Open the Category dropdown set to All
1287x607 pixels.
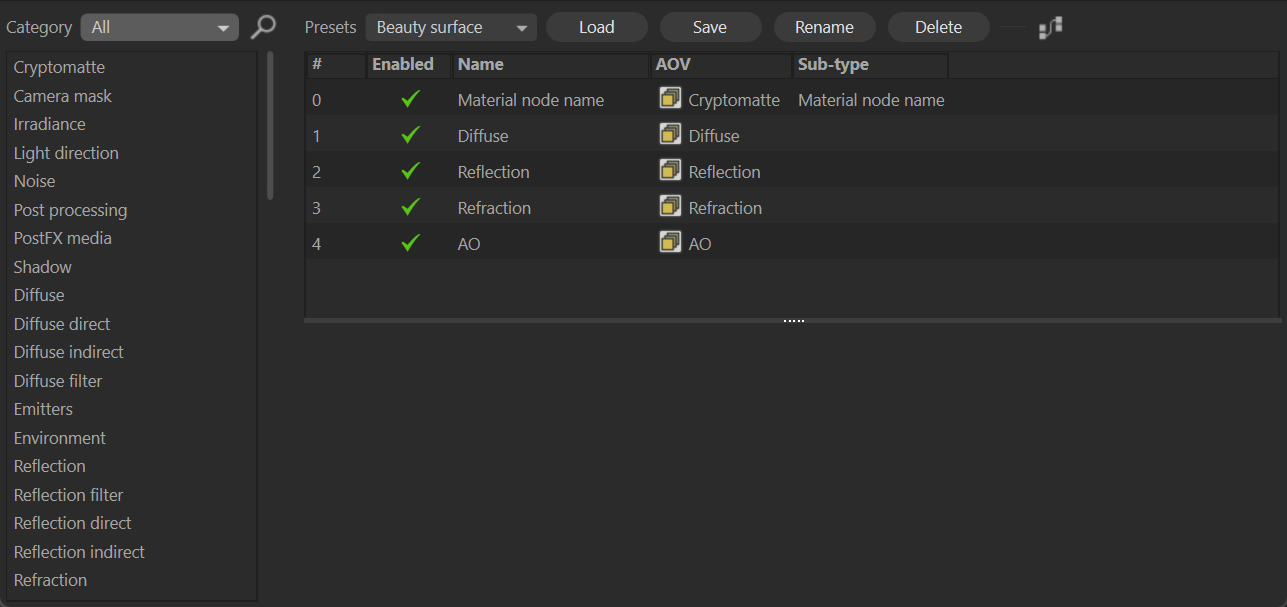pos(159,28)
